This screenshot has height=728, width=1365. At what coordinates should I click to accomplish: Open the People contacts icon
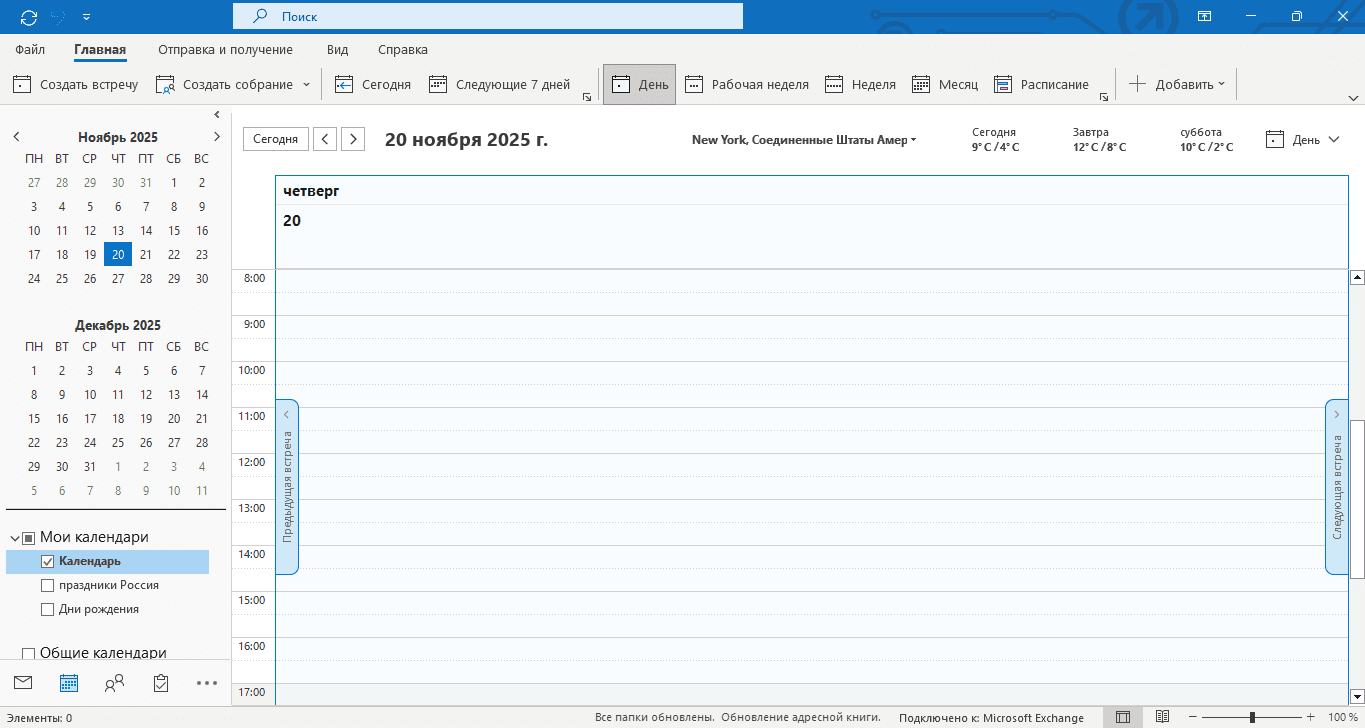[115, 683]
